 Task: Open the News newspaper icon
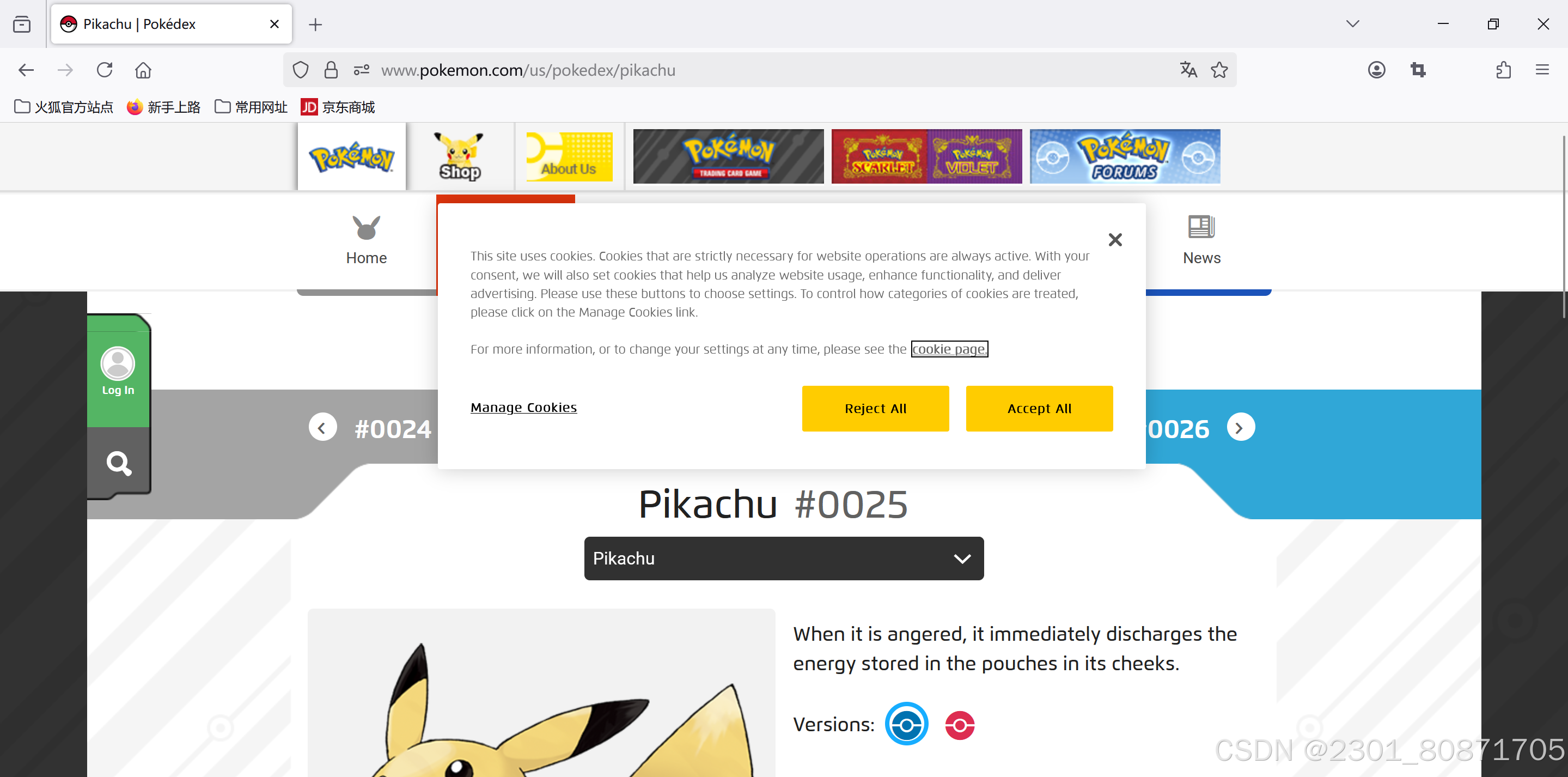tap(1201, 228)
